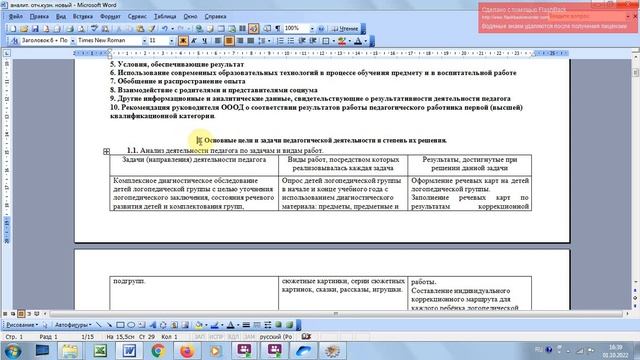Switch to Чтение reading mode
The image size is (640, 360).
click(345, 29)
